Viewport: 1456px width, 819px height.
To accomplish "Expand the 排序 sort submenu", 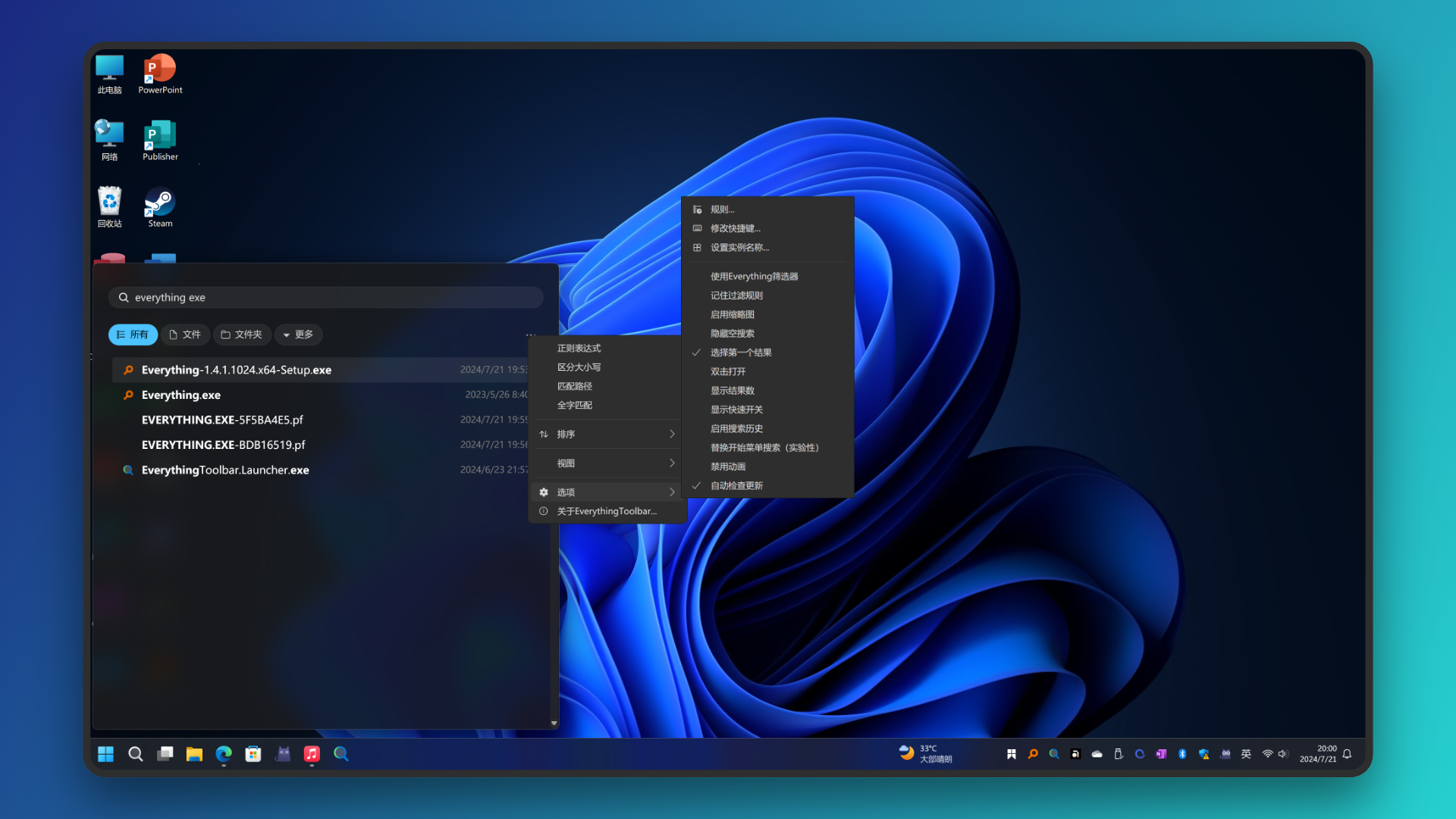I will [607, 434].
